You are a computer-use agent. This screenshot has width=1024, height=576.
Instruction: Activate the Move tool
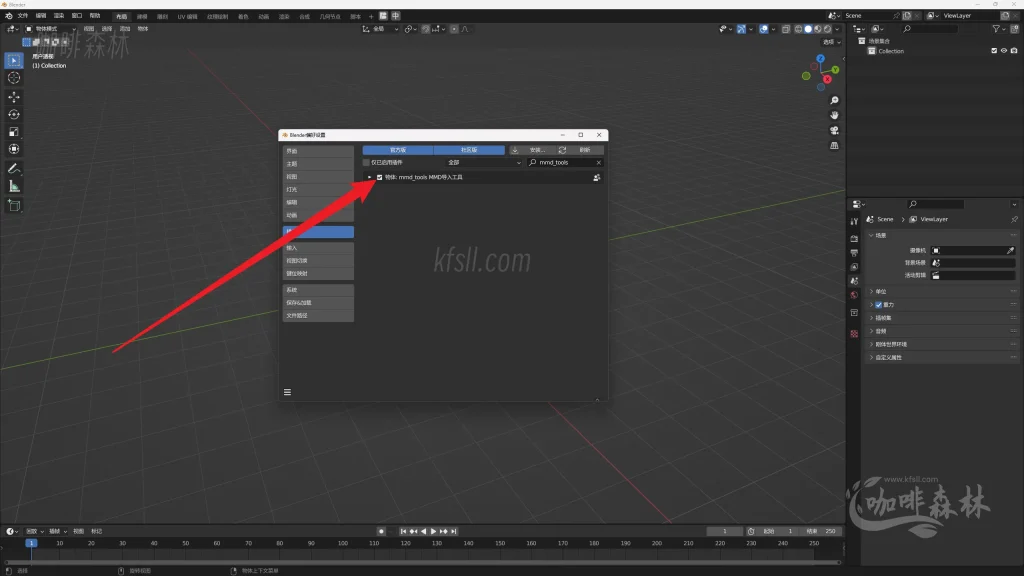14,97
